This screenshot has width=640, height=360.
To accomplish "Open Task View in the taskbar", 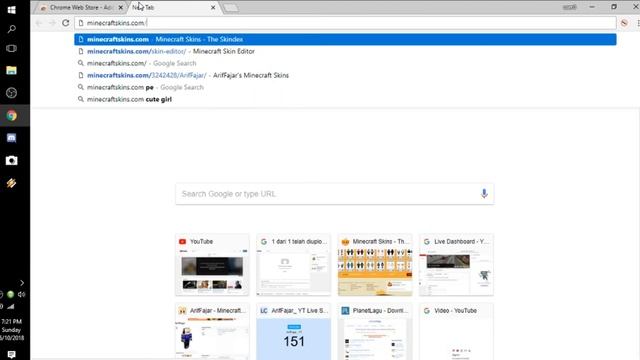I will click(11, 49).
